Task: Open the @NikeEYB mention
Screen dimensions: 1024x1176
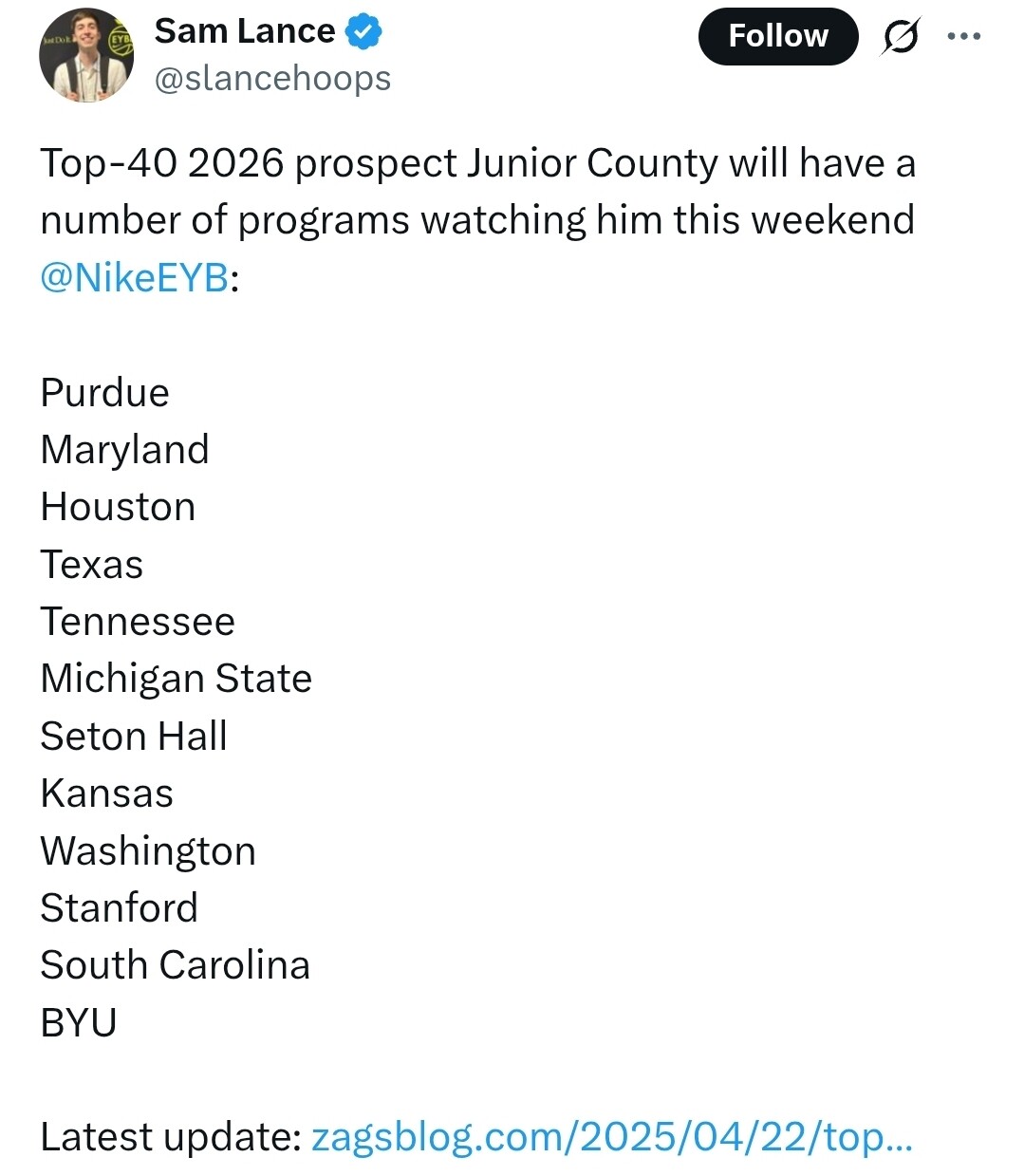Action: [135, 277]
